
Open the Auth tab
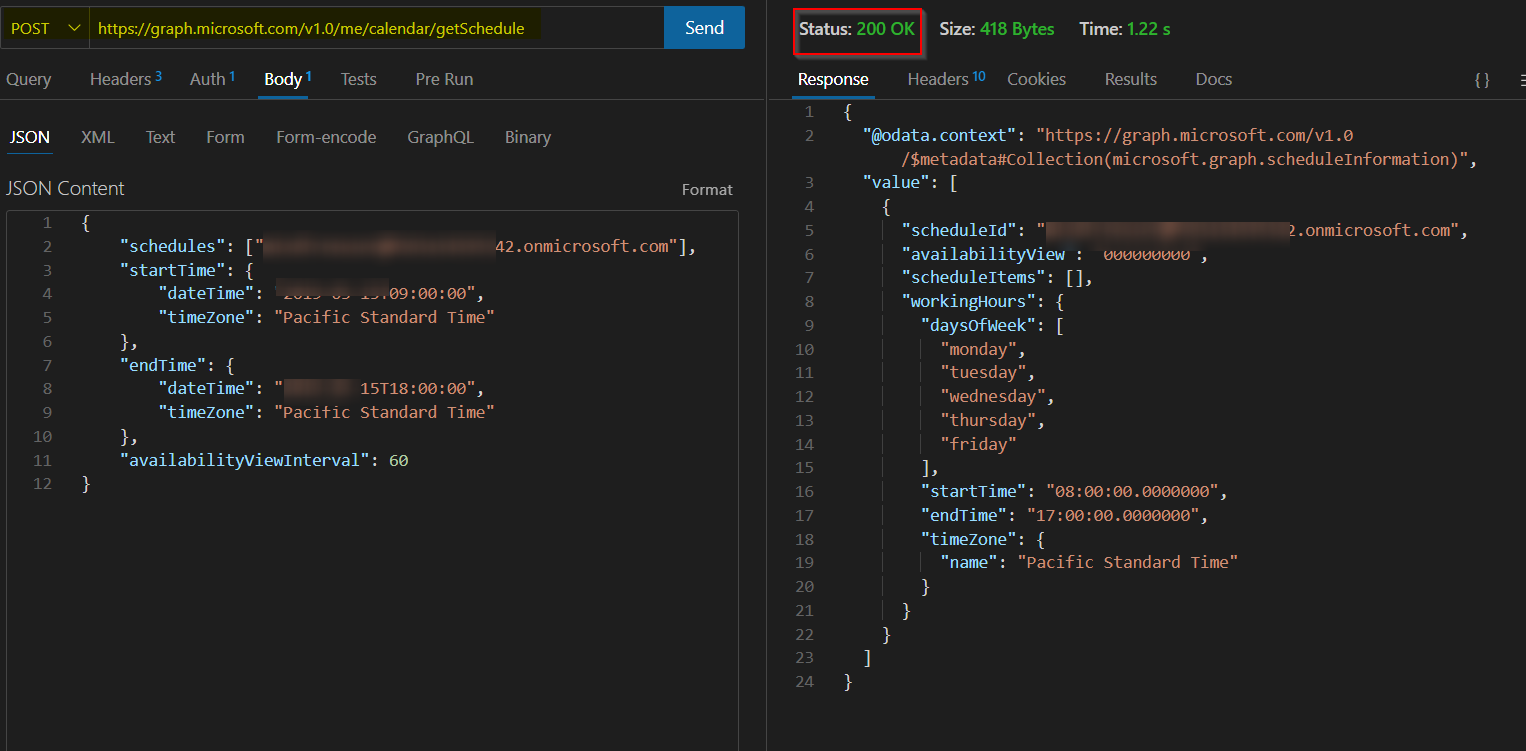[x=212, y=79]
